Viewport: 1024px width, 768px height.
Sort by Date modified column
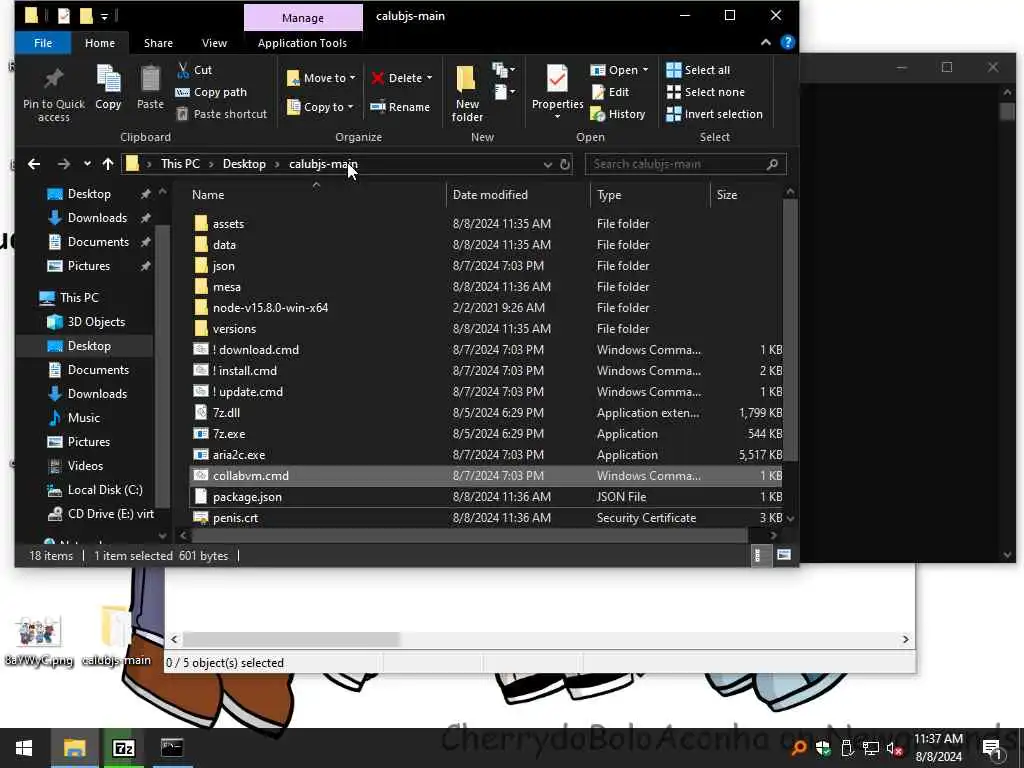coord(519,195)
